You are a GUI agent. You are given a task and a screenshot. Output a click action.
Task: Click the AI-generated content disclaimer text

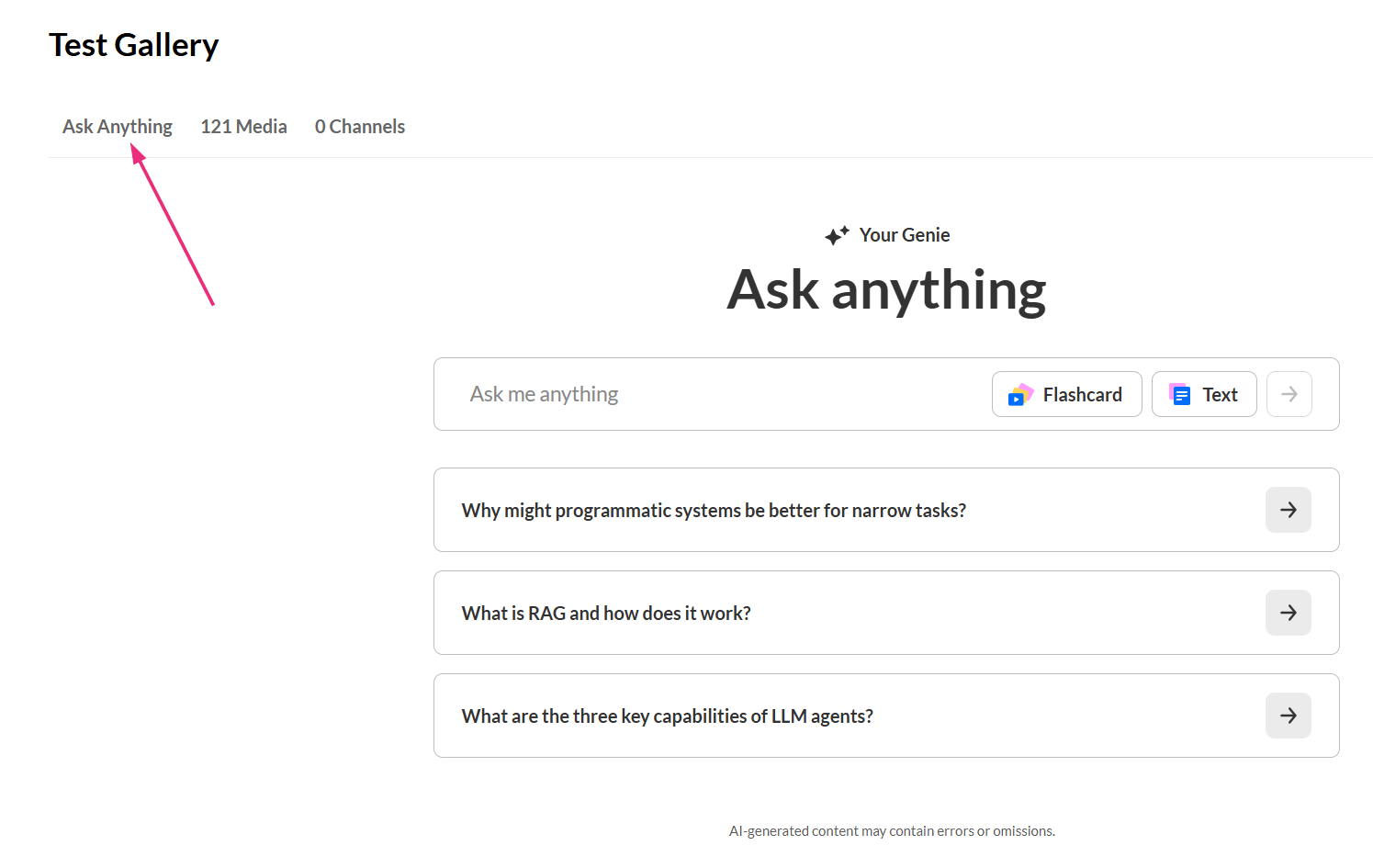coord(892,831)
